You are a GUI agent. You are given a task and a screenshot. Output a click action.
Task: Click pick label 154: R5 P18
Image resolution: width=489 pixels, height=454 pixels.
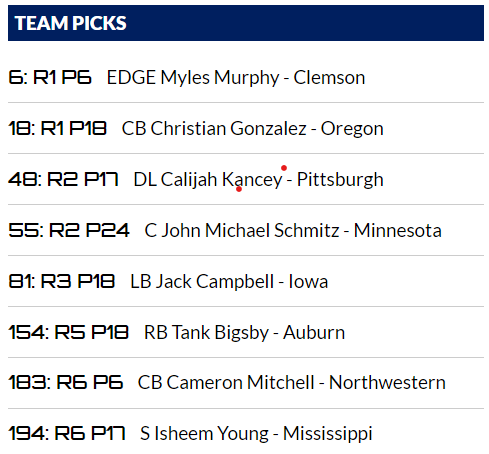tap(68, 333)
